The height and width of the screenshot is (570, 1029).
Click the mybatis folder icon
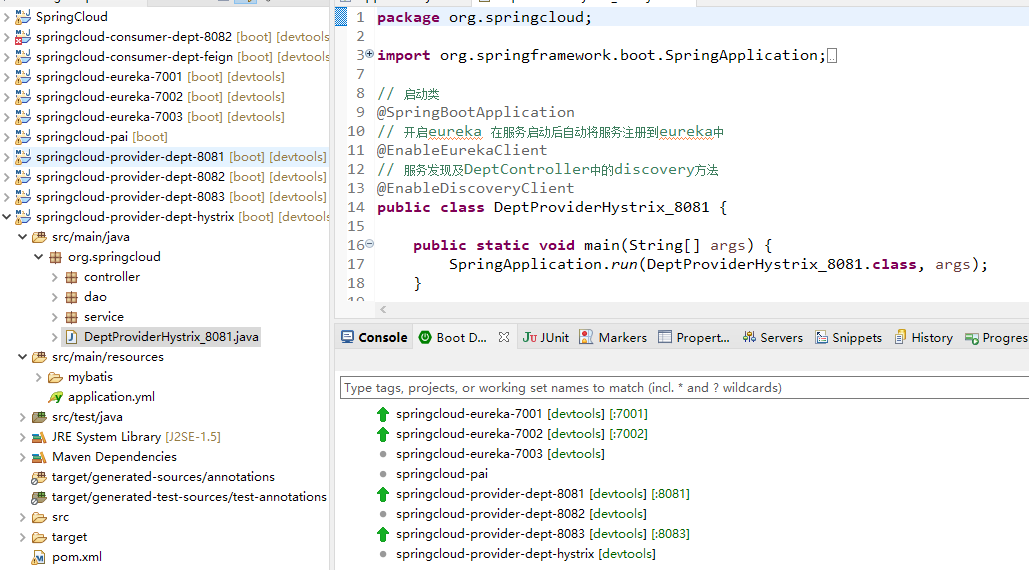coord(56,377)
